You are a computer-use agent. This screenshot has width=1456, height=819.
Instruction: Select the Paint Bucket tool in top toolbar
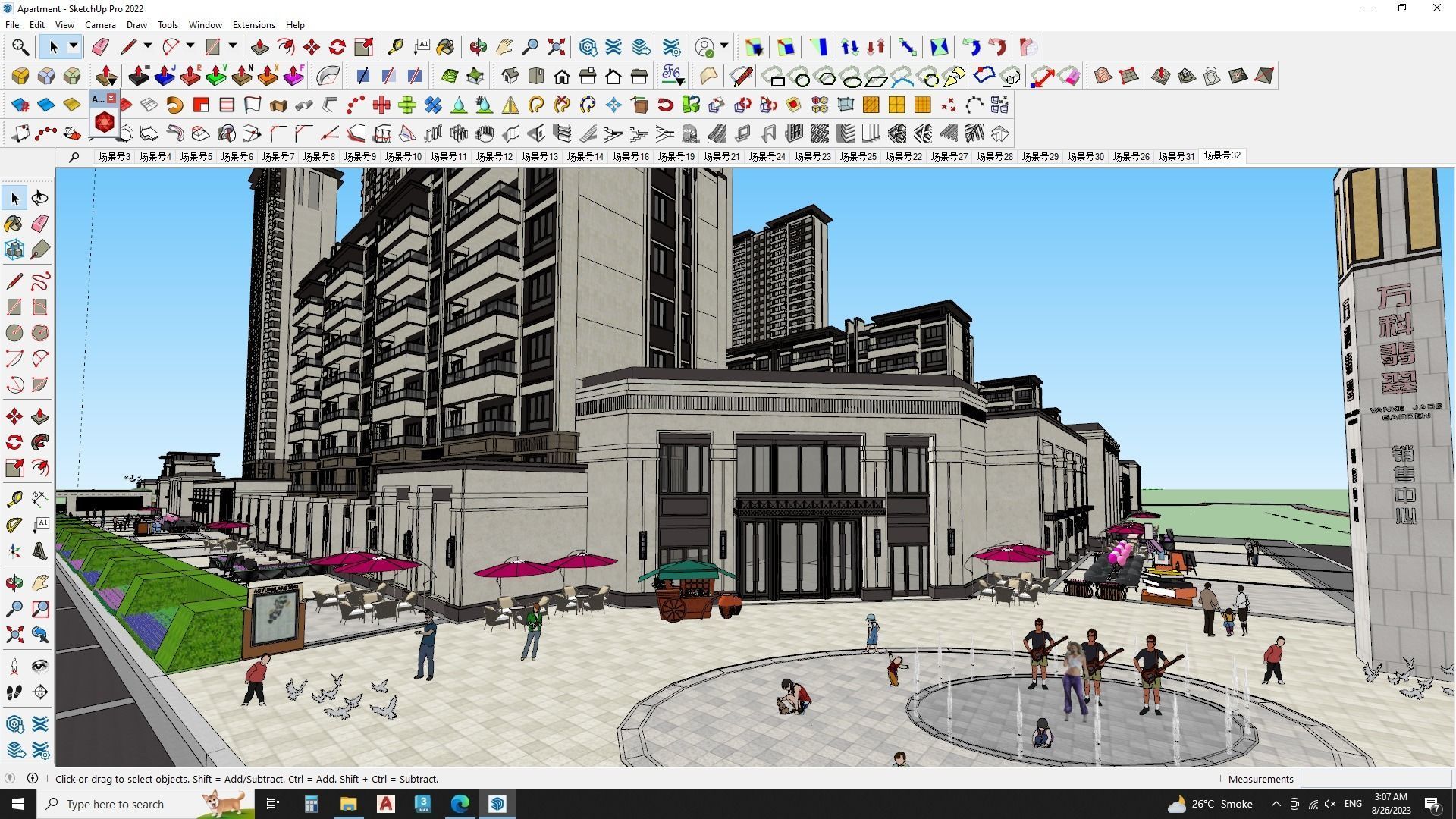coord(445,47)
